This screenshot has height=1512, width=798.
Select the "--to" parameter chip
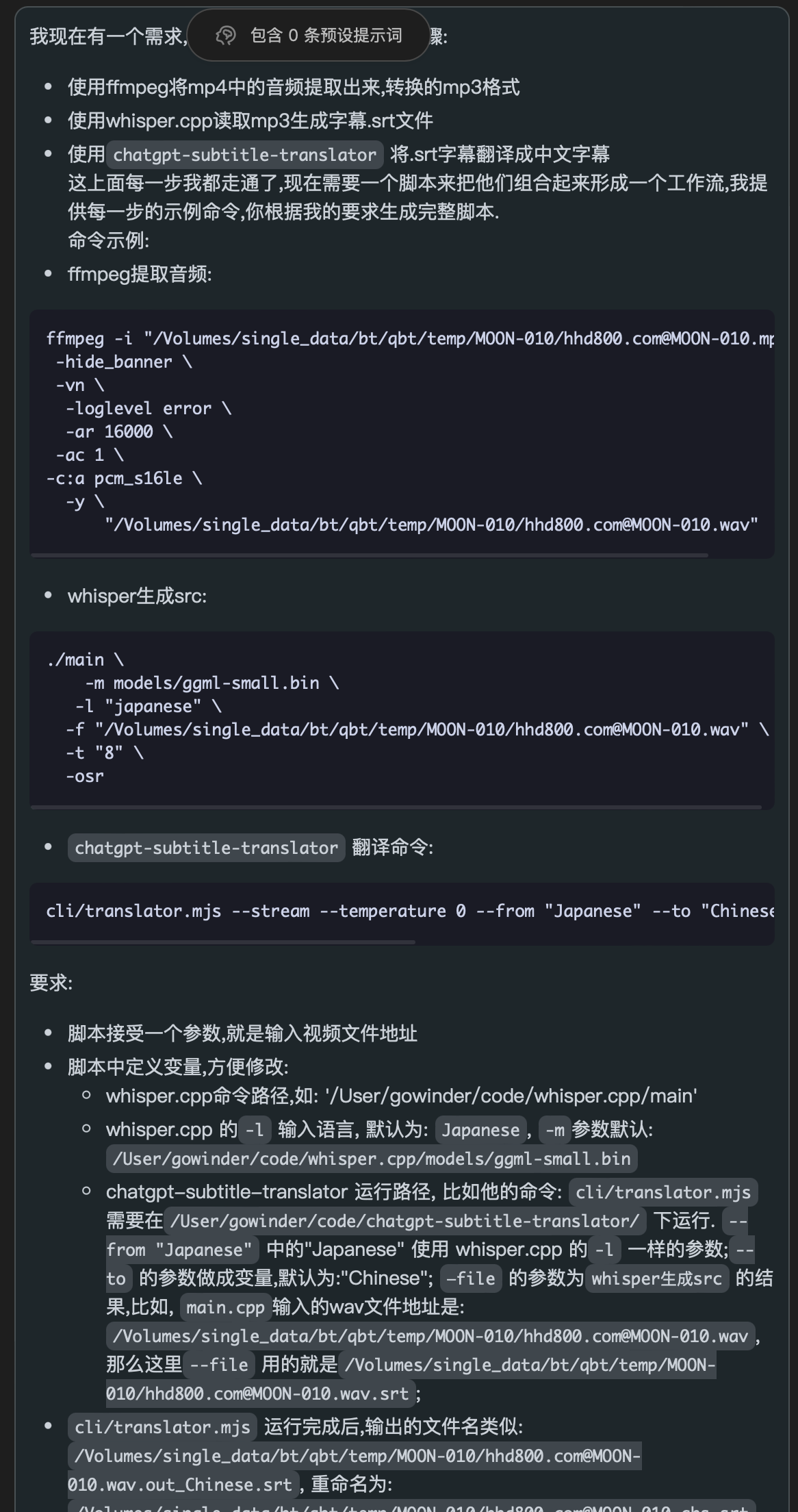[x=114, y=1278]
